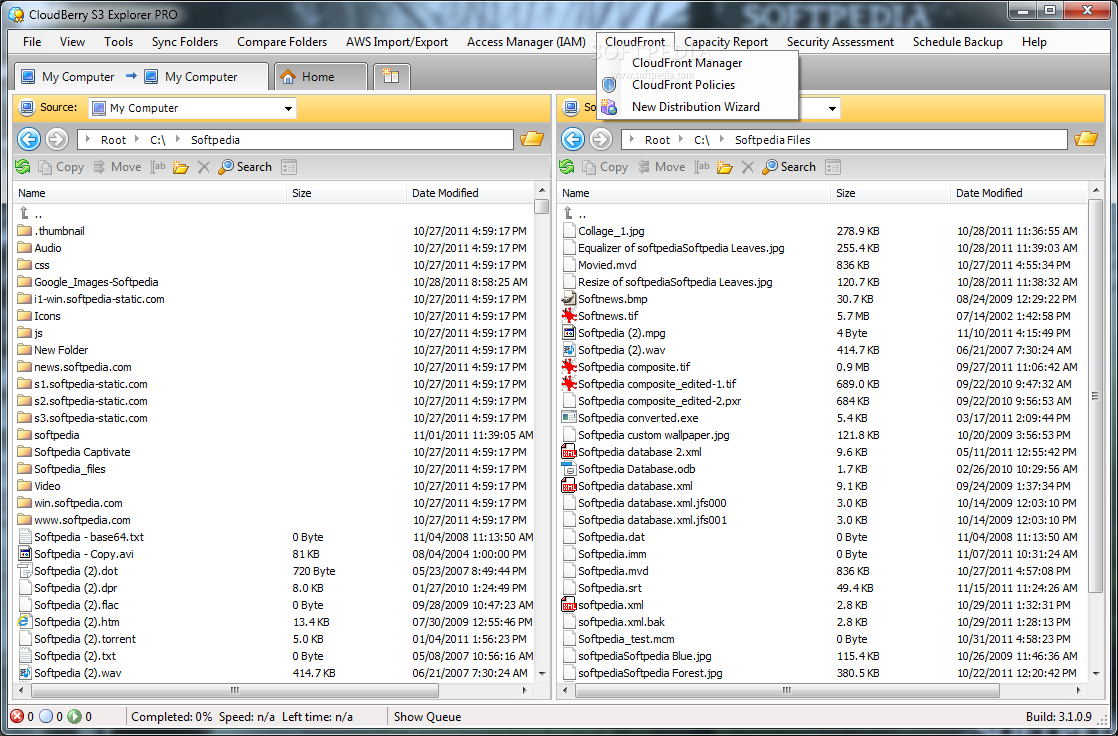Image resolution: width=1118 pixels, height=736 pixels.
Task: Select the file Softpedia (2).torrent
Action: pyautogui.click(x=85, y=638)
